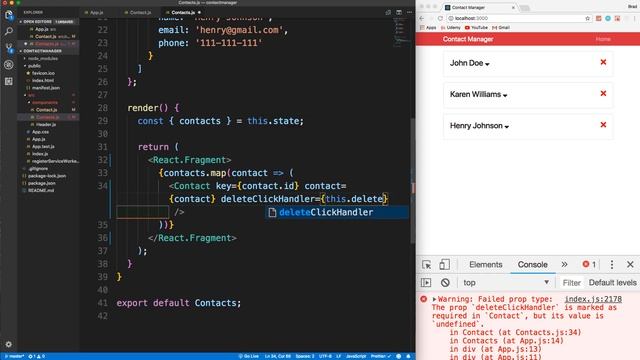
Task: Open the Explorer view in the activity bar
Action: (9, 15)
